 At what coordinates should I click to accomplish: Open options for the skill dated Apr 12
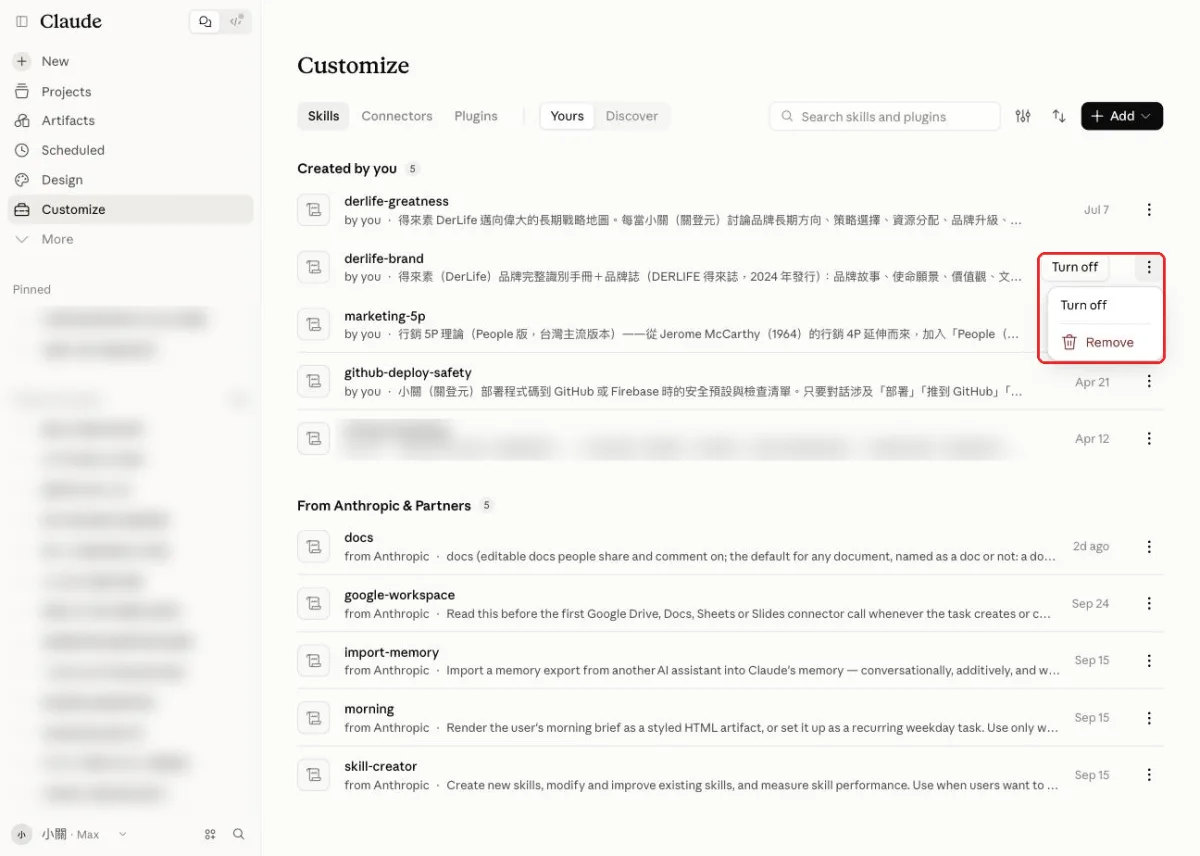pos(1149,439)
